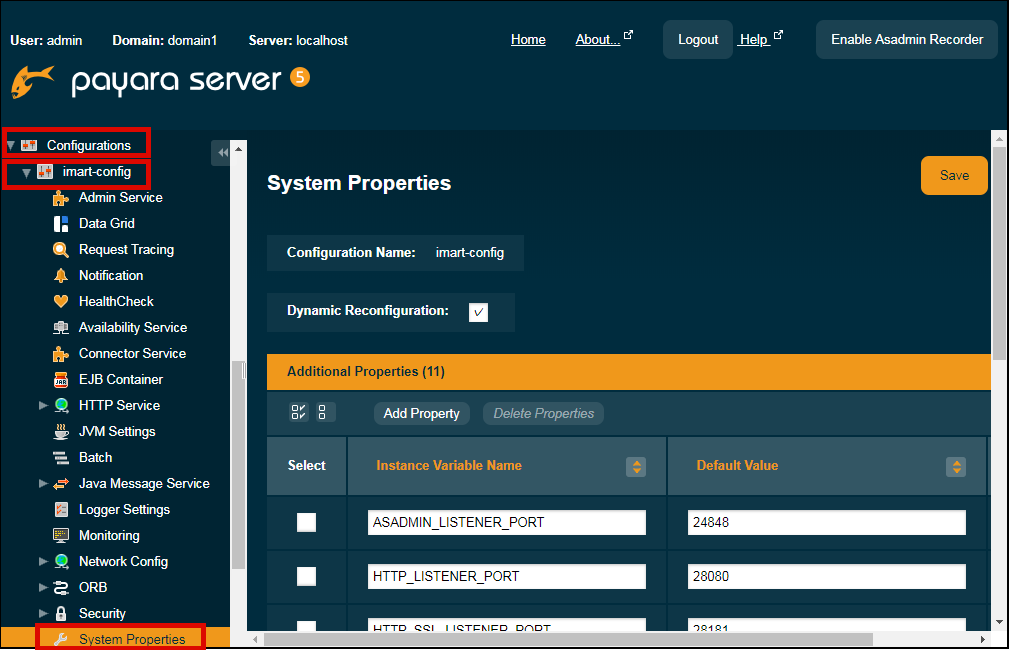Select JVM Settings in the tree
The image size is (1009, 650).
117,432
